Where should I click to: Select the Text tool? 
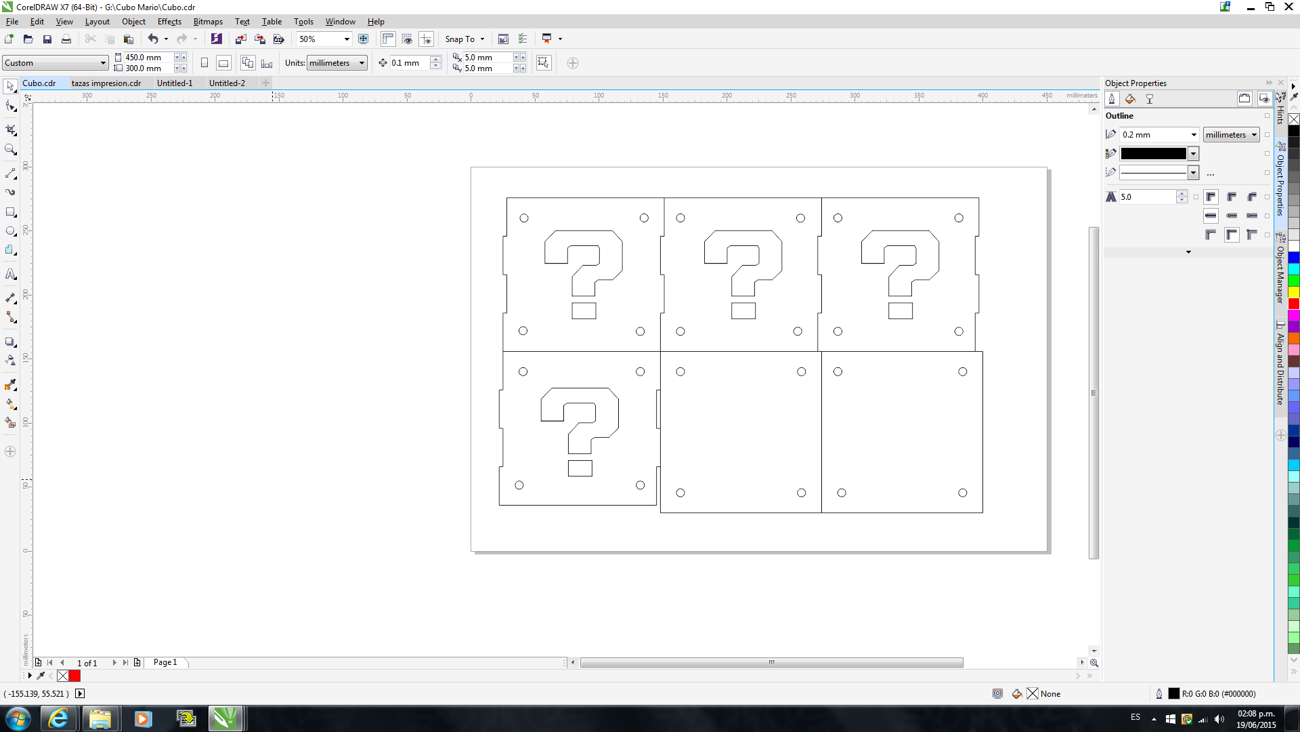tap(11, 274)
